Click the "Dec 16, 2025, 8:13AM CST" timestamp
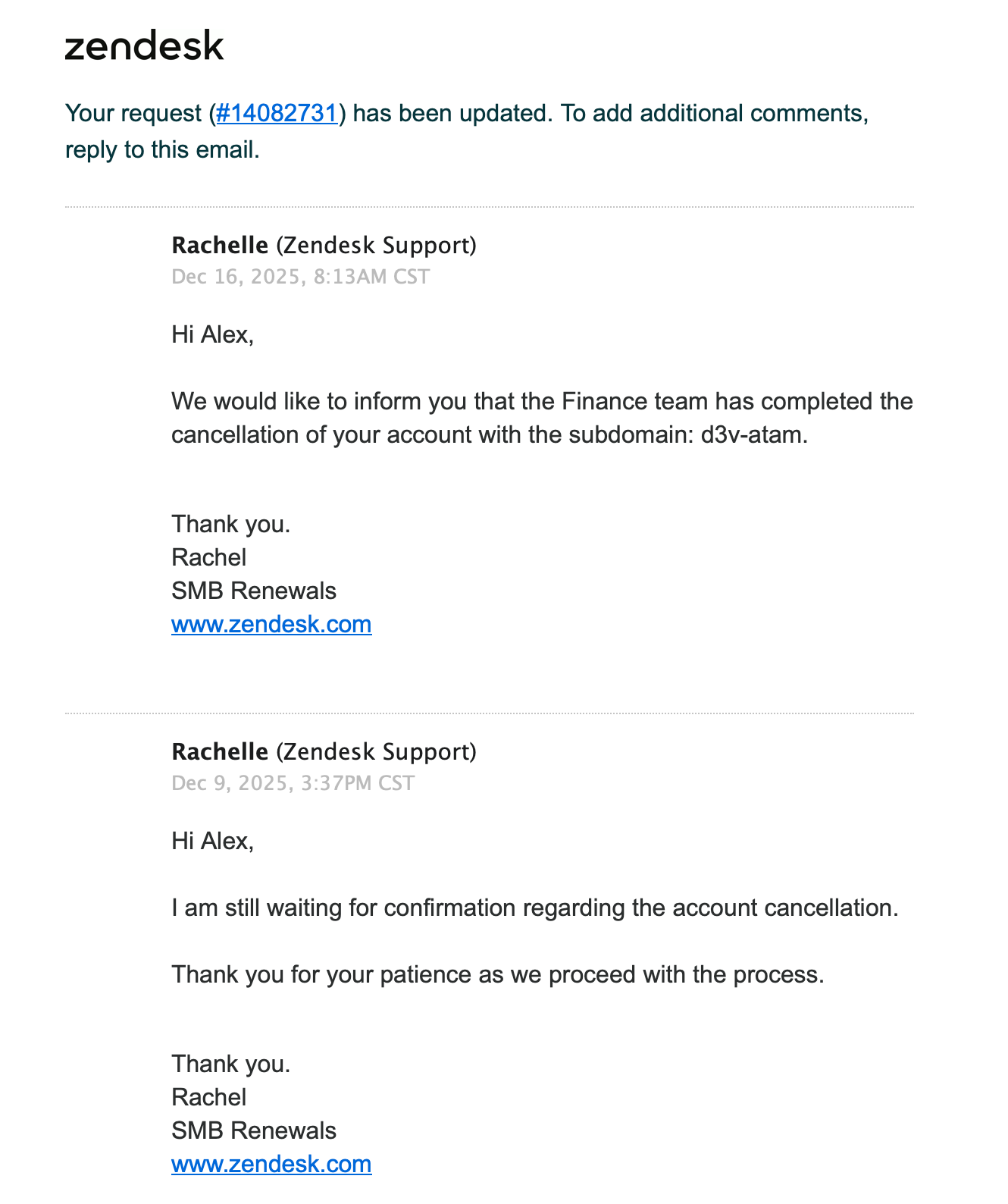1008x1204 pixels. [300, 277]
